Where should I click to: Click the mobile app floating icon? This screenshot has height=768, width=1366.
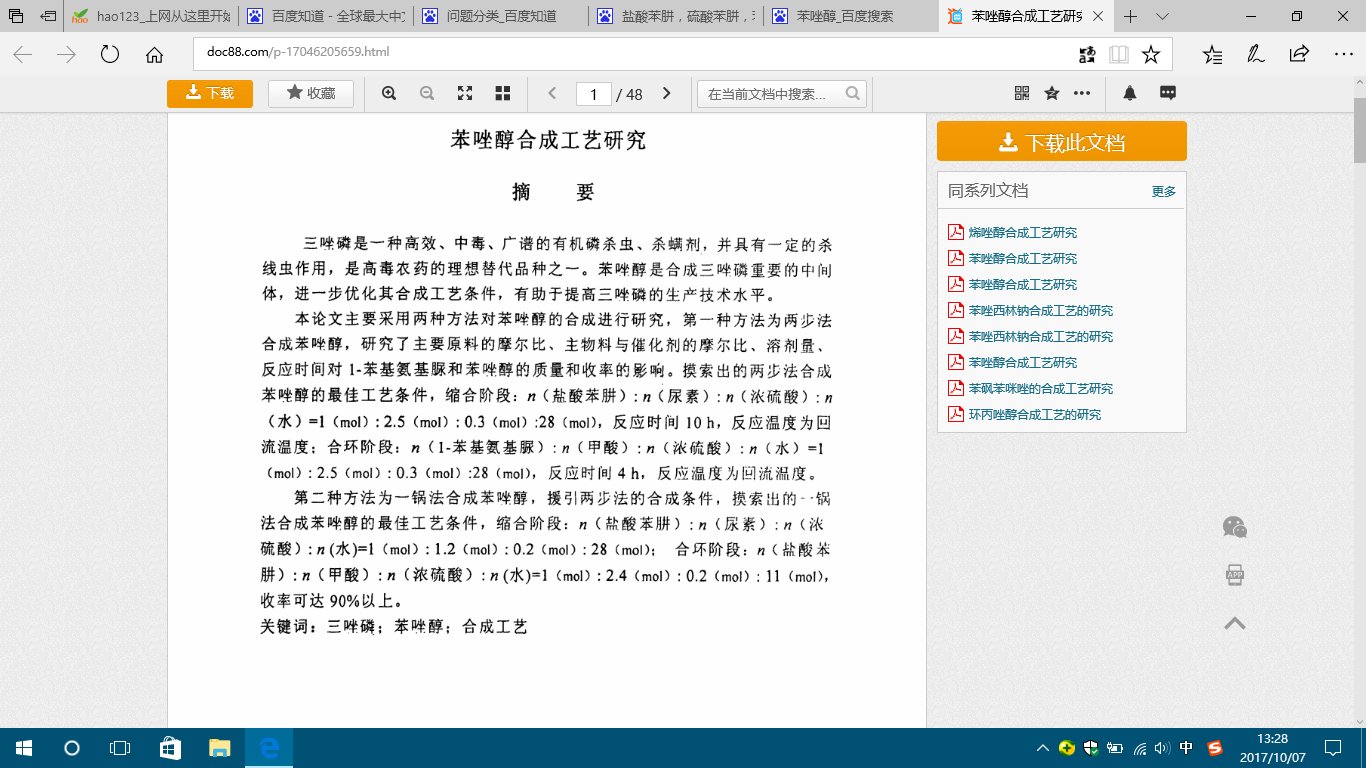(1235, 575)
